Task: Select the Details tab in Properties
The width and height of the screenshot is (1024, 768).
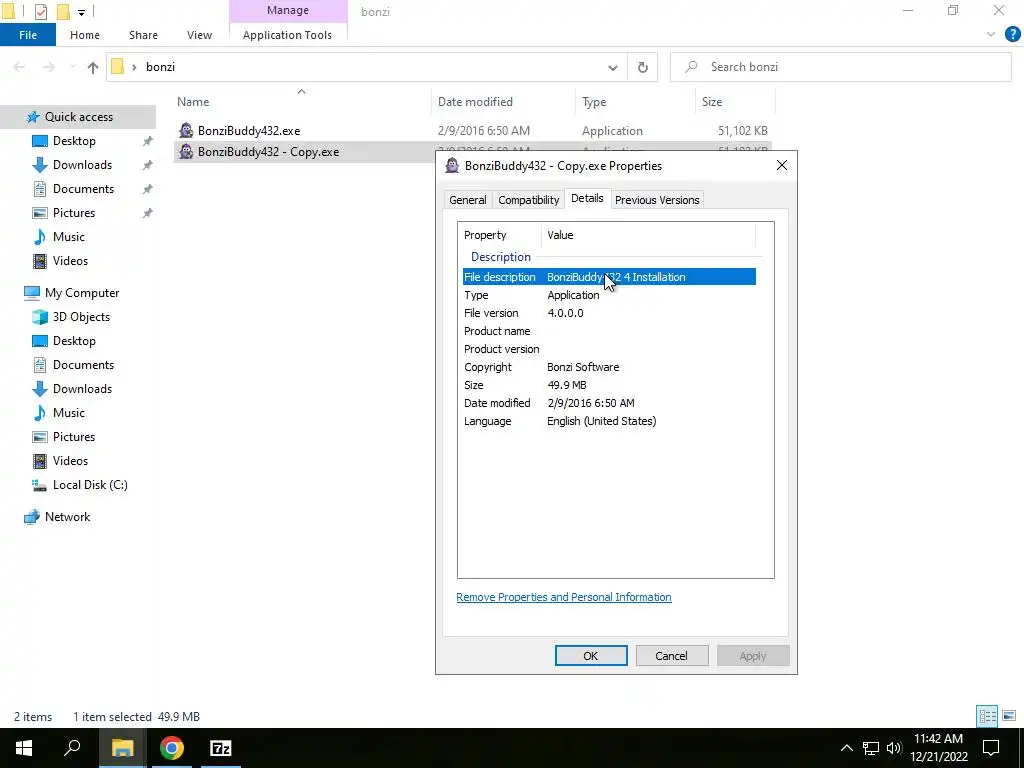Action: (x=587, y=198)
